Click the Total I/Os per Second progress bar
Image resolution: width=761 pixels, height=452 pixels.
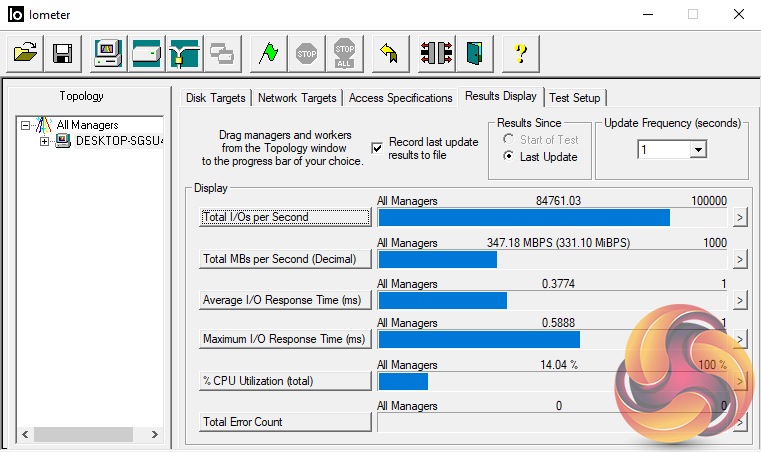pyautogui.click(x=552, y=218)
